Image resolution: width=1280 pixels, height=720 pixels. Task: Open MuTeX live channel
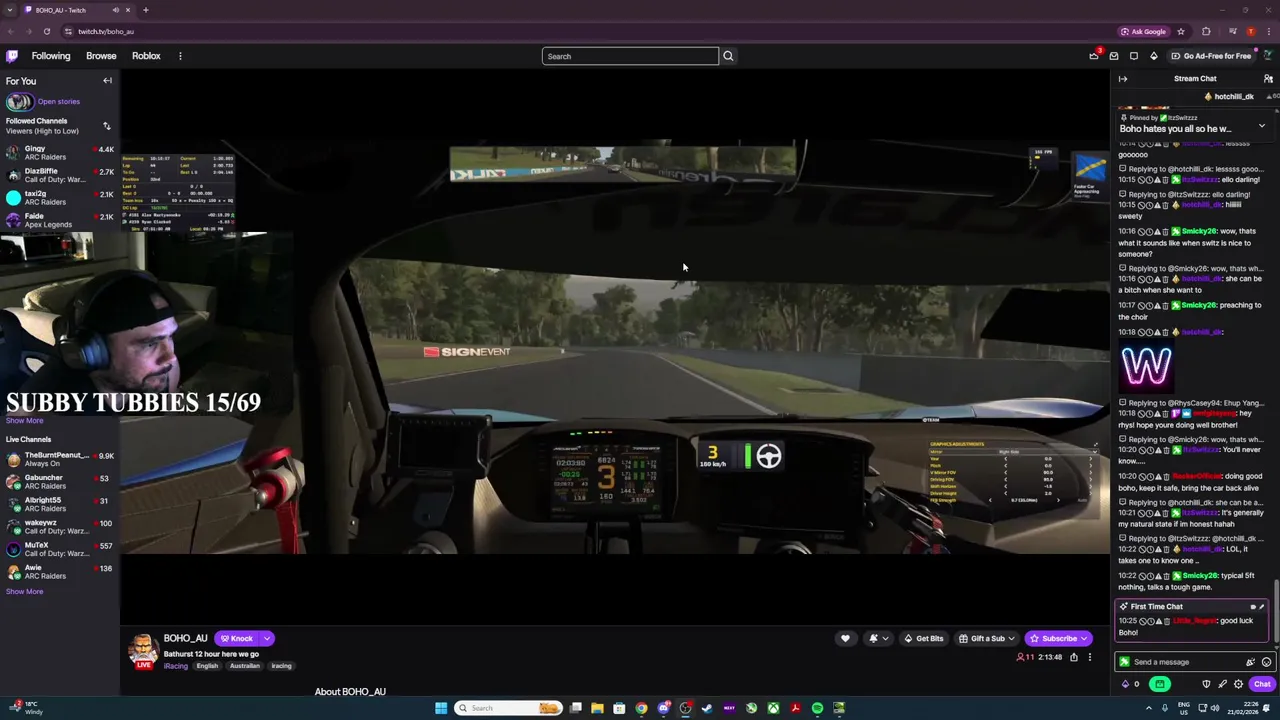click(x=60, y=549)
